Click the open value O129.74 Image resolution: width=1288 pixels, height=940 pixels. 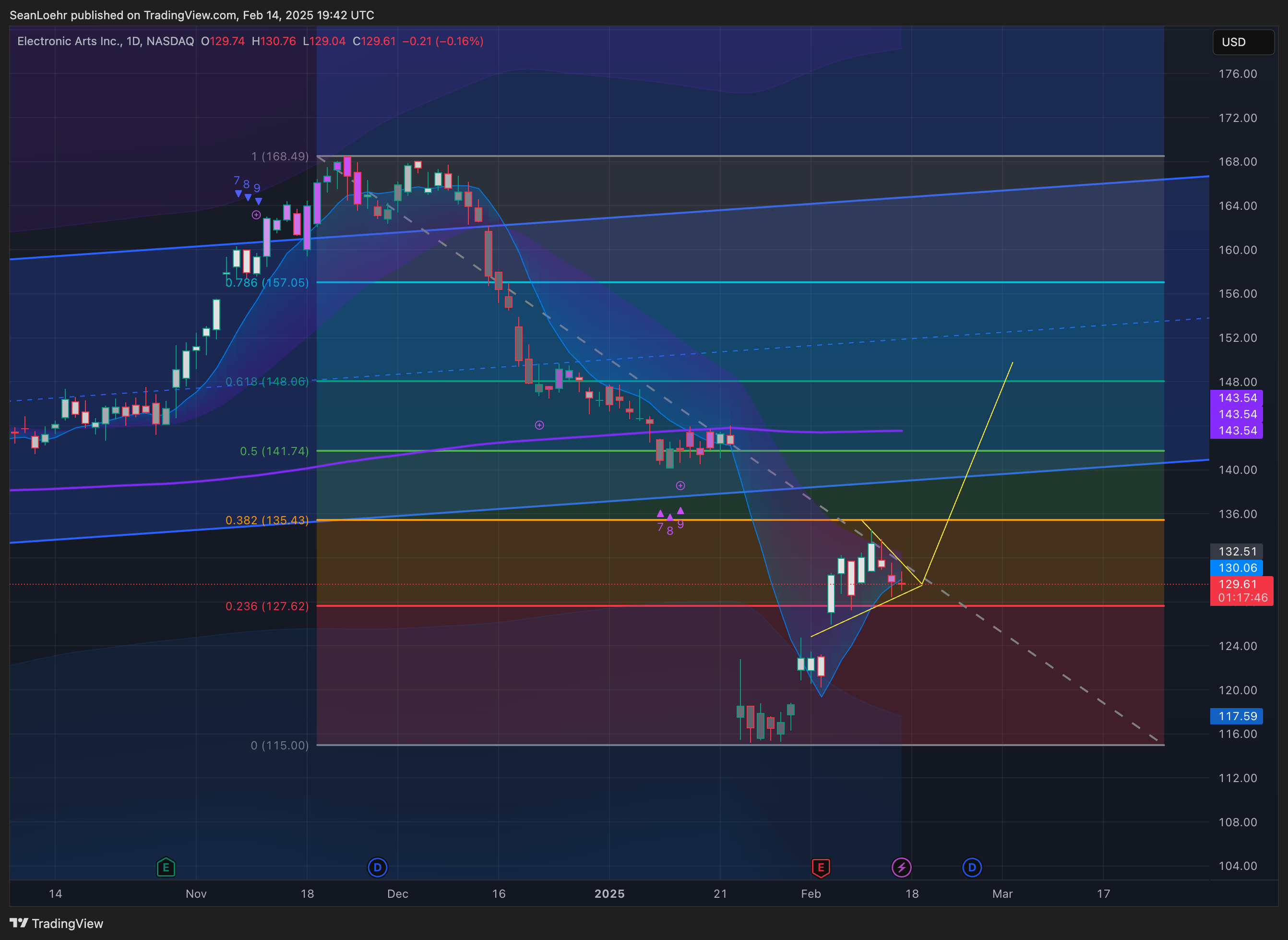[x=223, y=41]
